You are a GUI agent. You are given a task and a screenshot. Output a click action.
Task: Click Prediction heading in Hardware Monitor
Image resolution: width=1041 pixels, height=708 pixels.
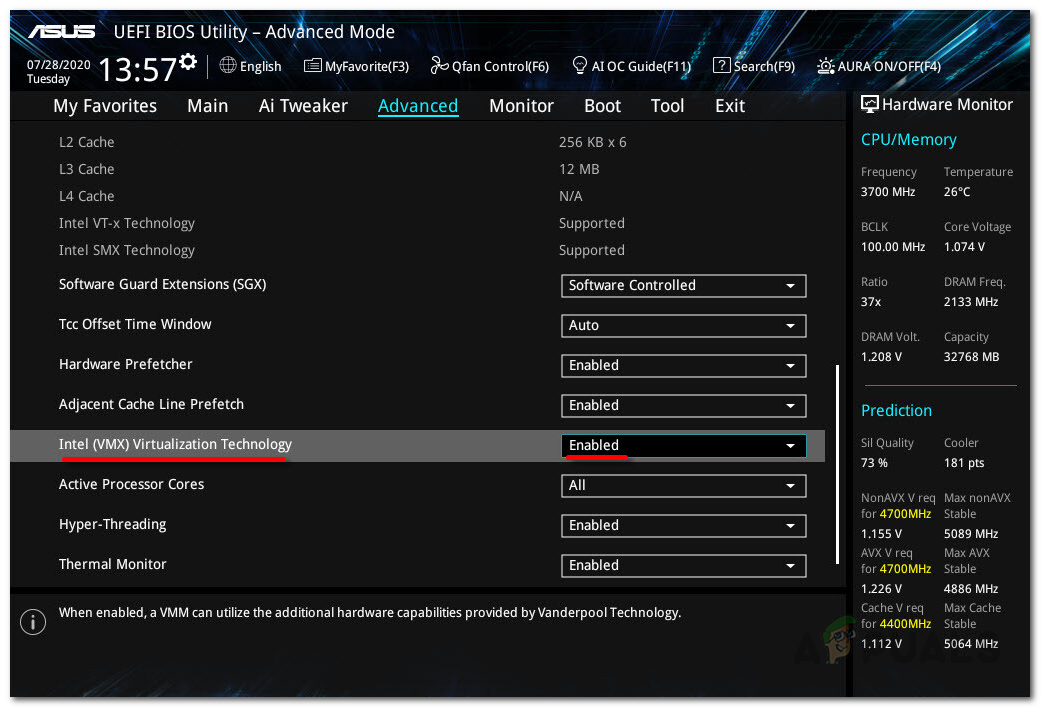coord(896,410)
